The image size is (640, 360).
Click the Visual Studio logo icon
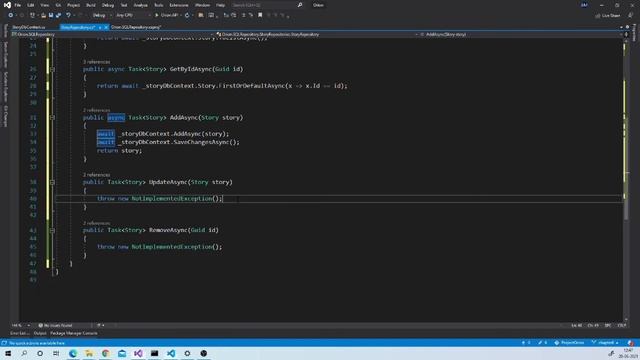tap(7, 5)
